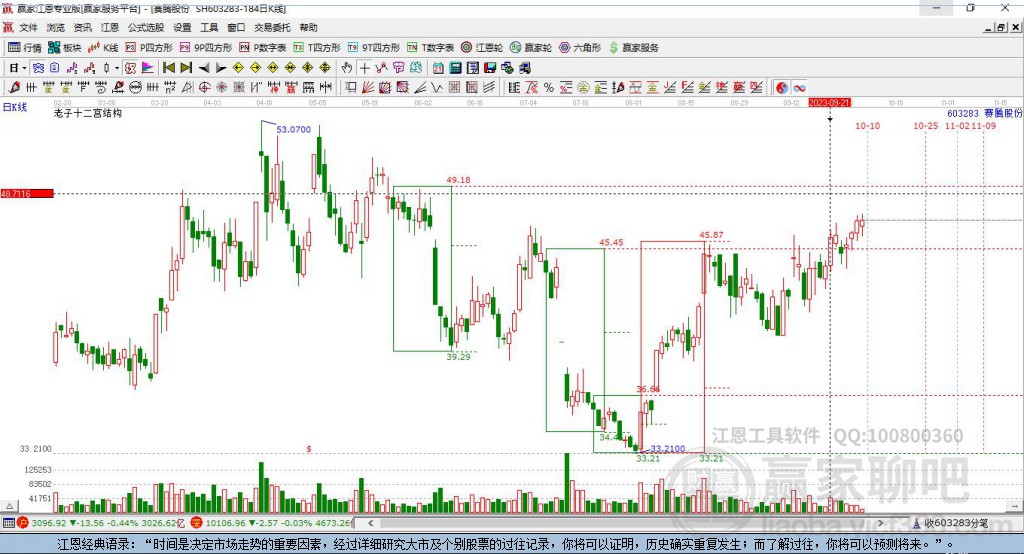Click the Shanghai index 3096.92 status
The width and height of the screenshot is (1024, 554).
pos(48,523)
